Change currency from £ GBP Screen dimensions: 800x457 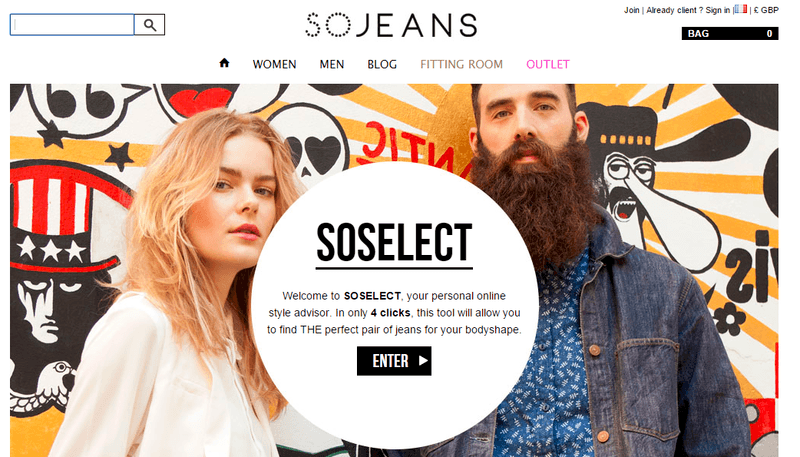(x=766, y=10)
